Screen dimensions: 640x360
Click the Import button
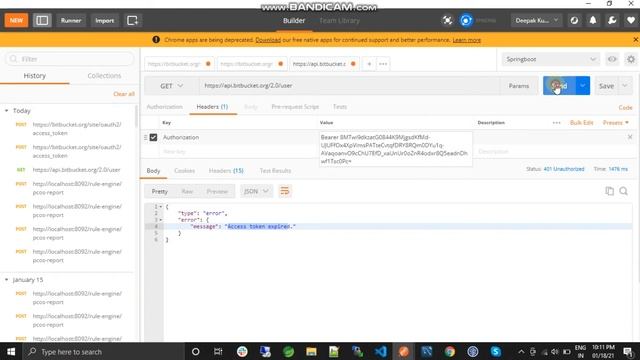pyautogui.click(x=104, y=20)
